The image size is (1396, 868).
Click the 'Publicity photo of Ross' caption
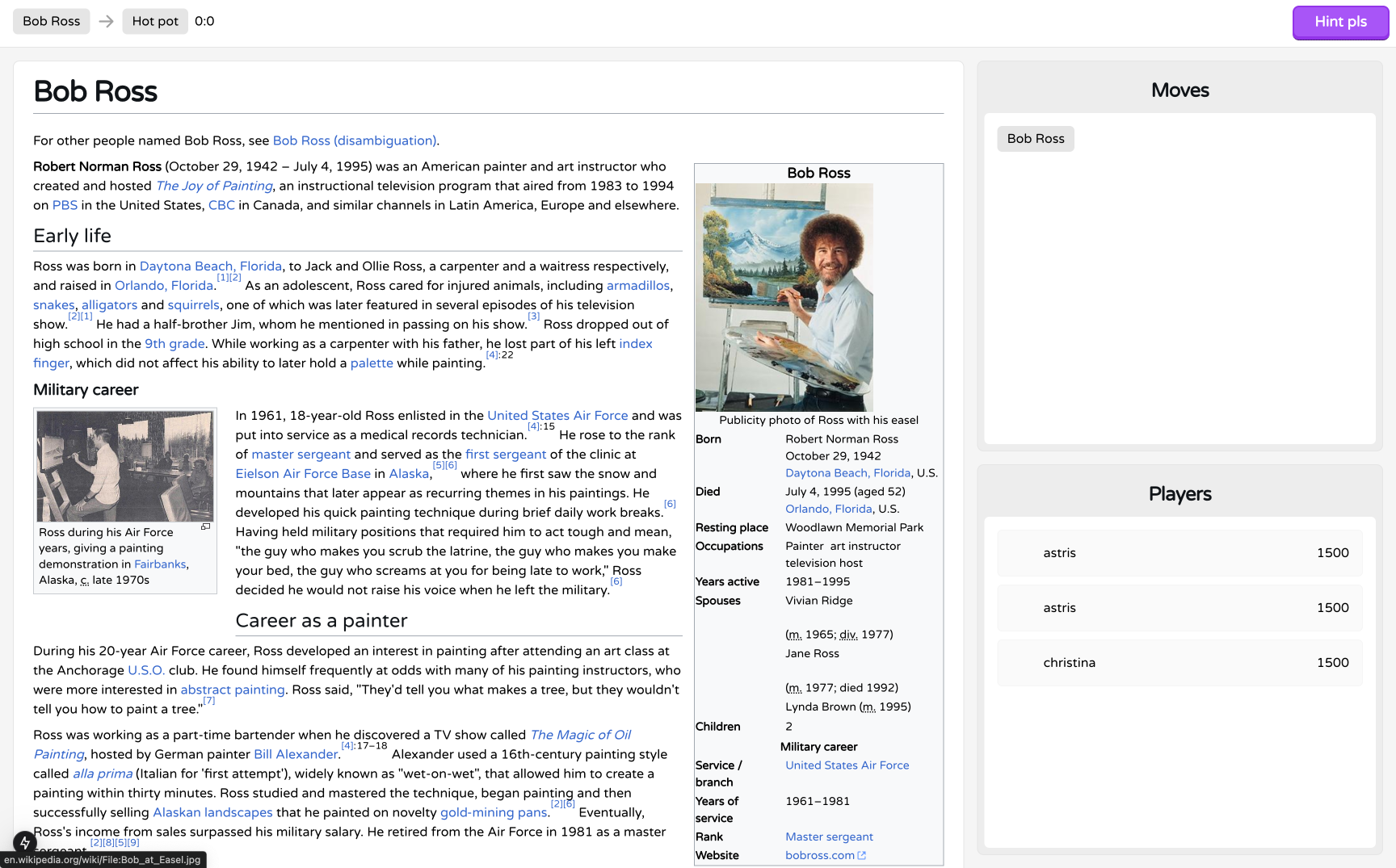[819, 421]
